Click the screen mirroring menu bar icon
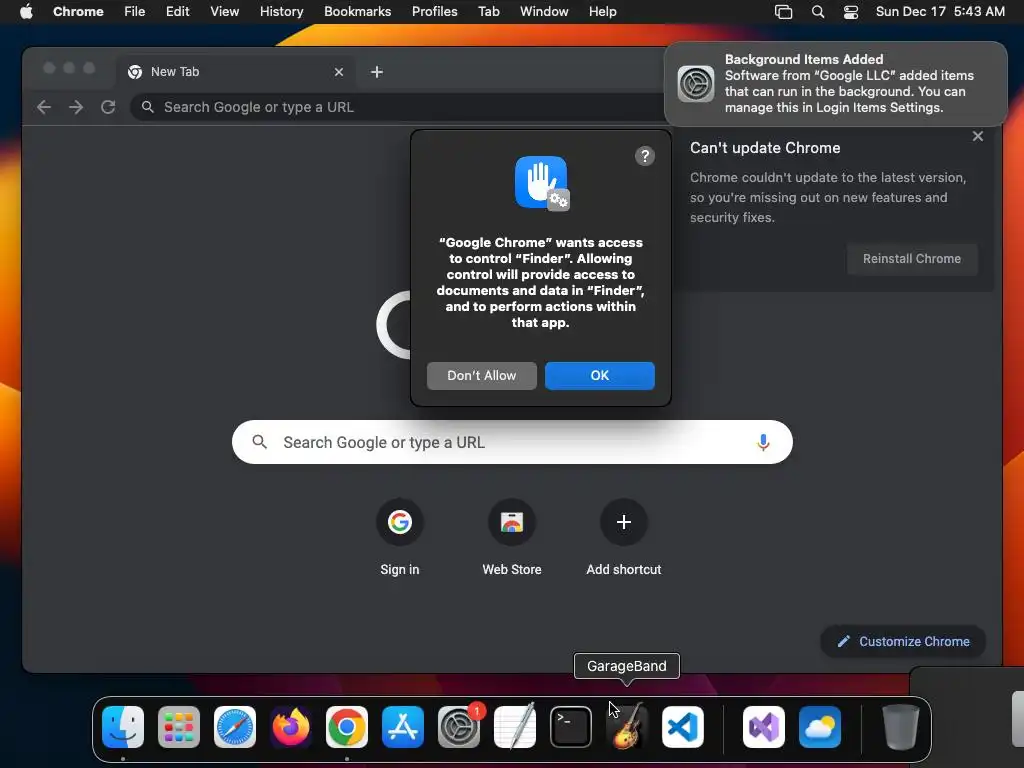 click(x=783, y=12)
